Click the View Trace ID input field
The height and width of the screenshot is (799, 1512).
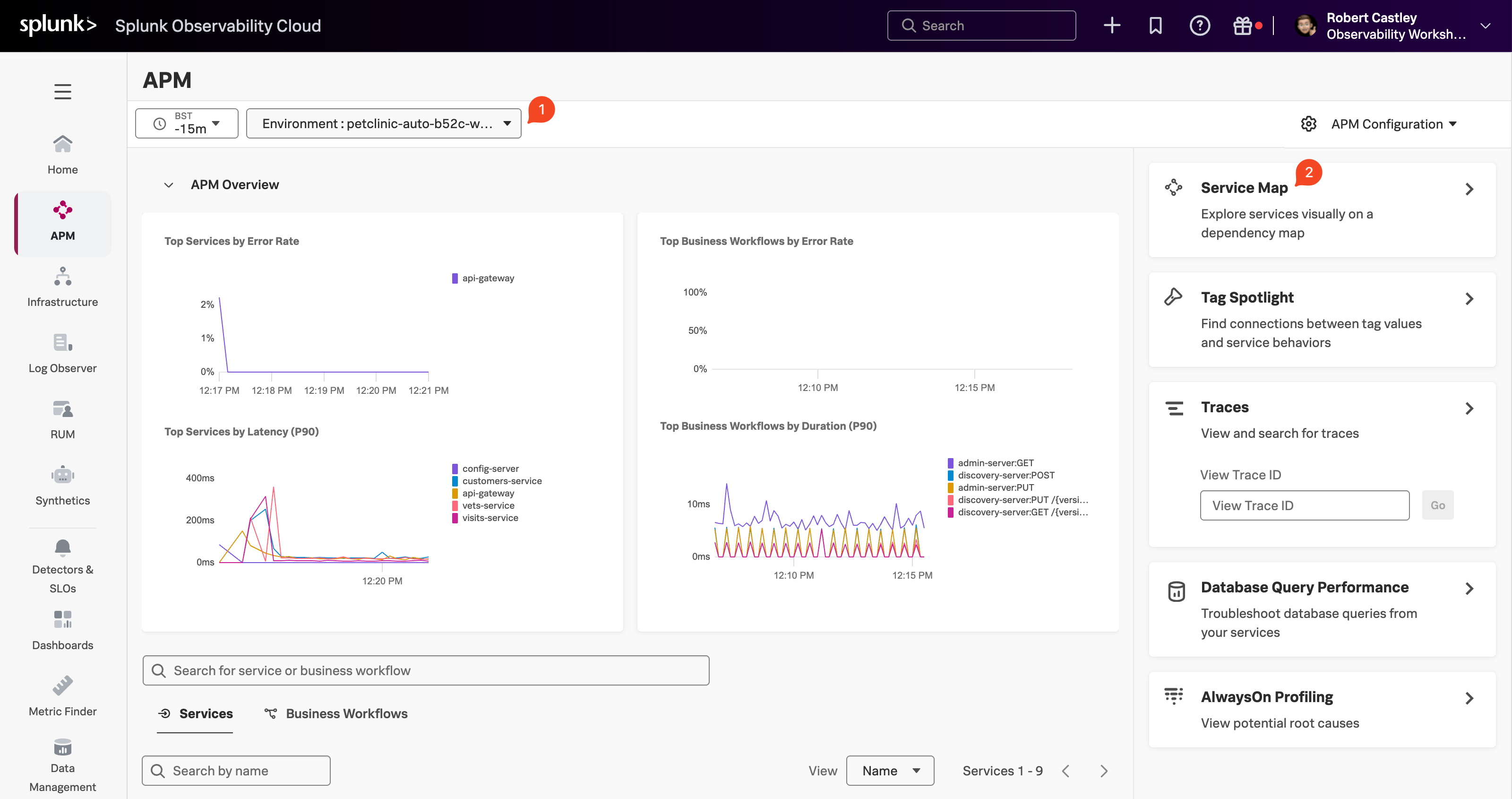click(x=1304, y=505)
